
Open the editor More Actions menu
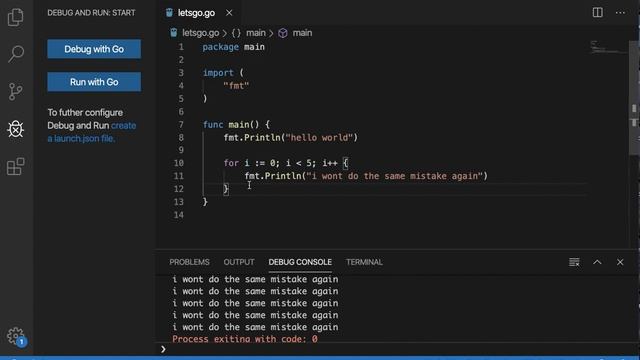[x=620, y=13]
